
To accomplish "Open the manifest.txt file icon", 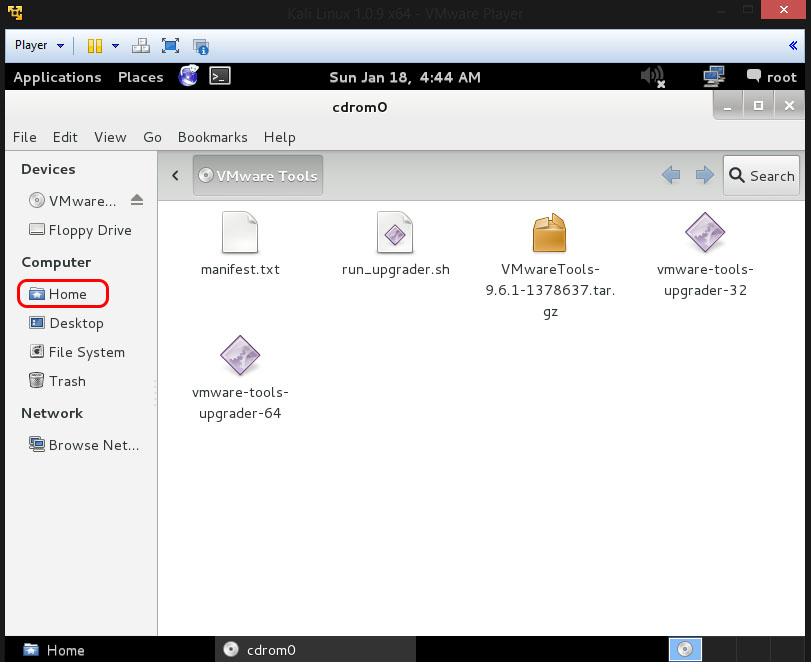I will point(240,233).
